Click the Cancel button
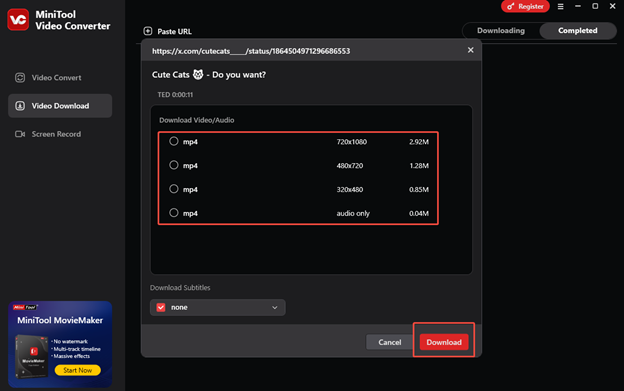This screenshot has height=391, width=624. pos(390,342)
